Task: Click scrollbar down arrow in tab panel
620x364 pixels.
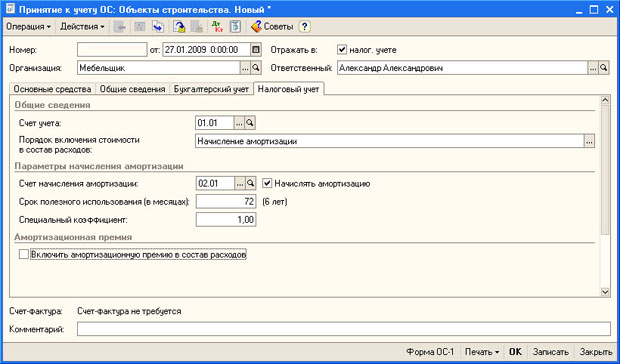Action: 605,292
